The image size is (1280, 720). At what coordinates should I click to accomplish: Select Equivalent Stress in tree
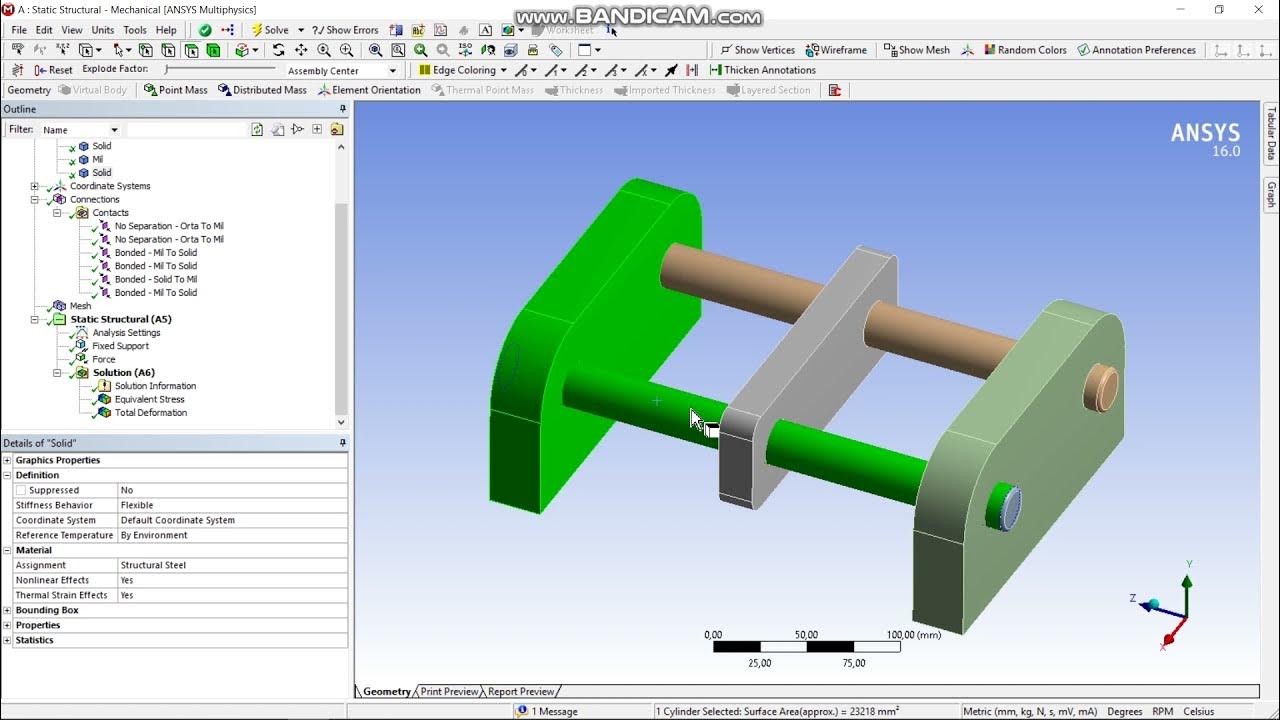pyautogui.click(x=149, y=399)
